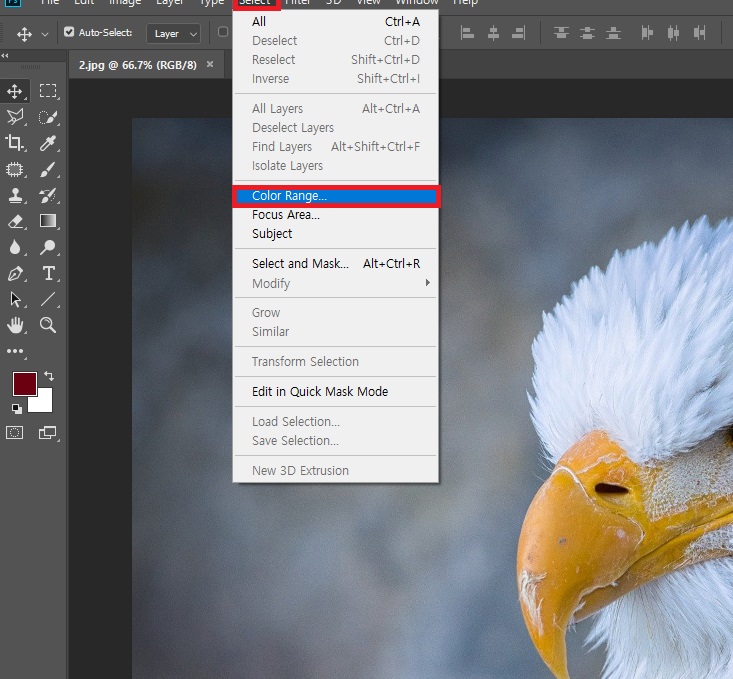The image size is (733, 679).
Task: Swap foreground and background colors
Action: pyautogui.click(x=49, y=376)
